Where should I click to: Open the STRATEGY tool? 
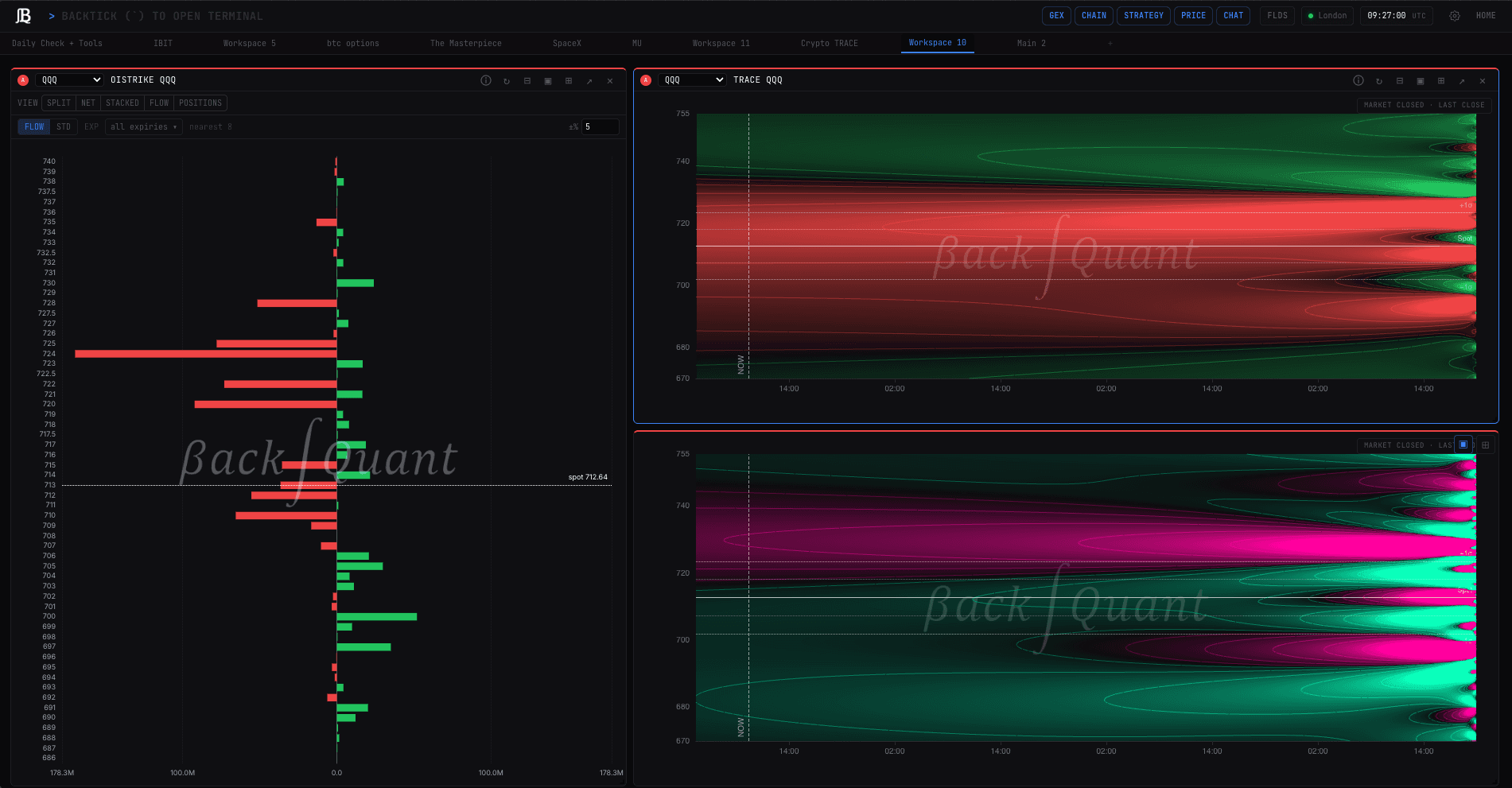tap(1144, 16)
